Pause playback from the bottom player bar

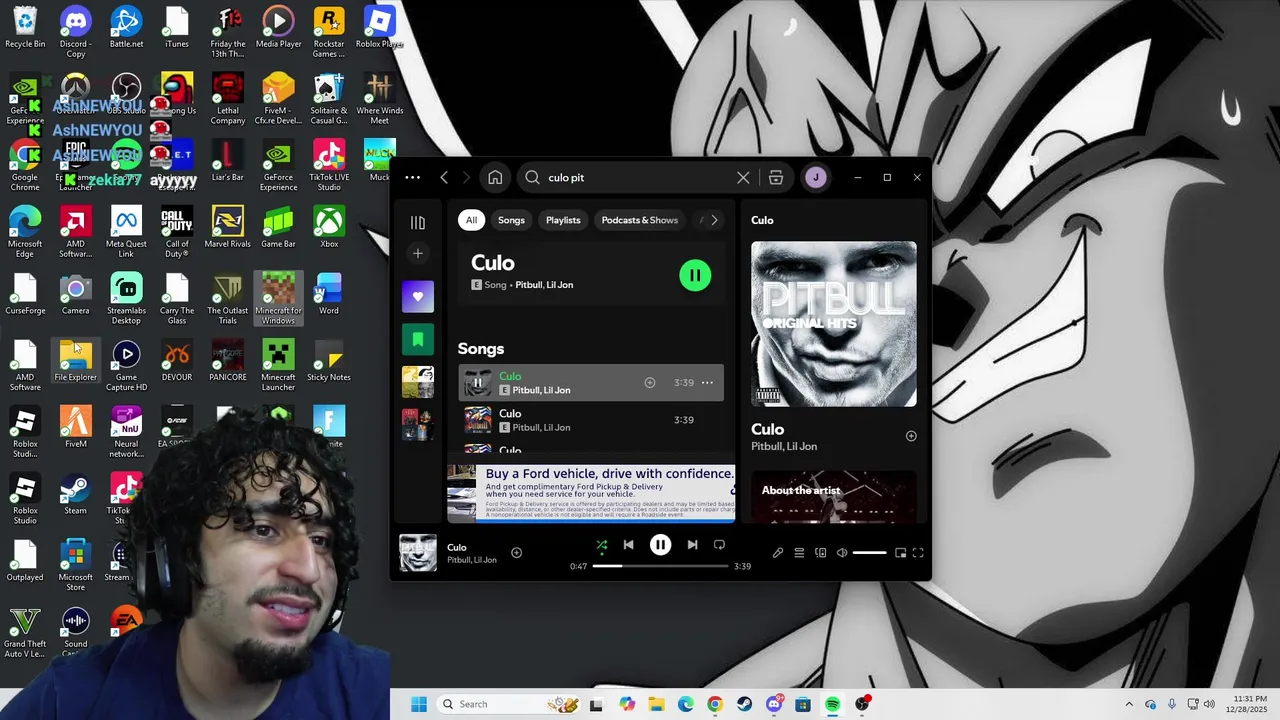coord(660,545)
